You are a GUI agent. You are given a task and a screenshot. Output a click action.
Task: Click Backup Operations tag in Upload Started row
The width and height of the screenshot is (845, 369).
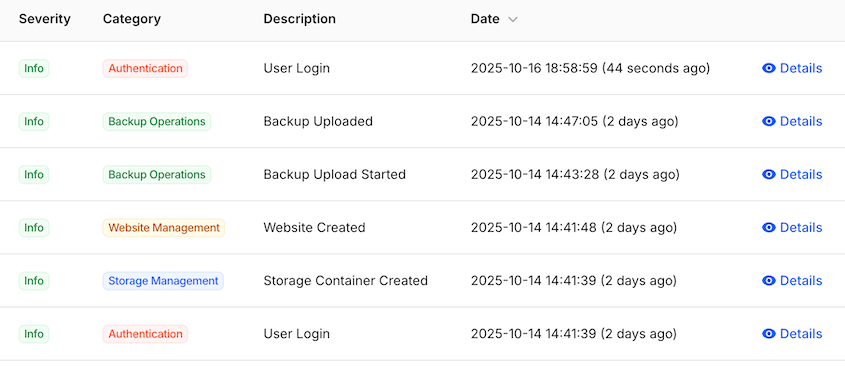pyautogui.click(x=157, y=175)
